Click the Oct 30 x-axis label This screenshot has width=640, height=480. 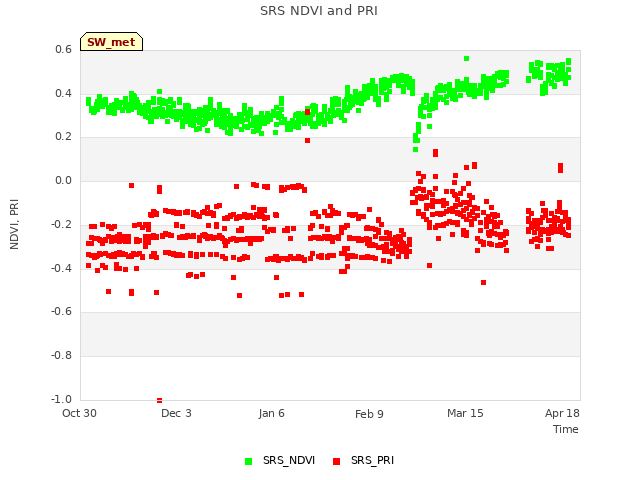tap(79, 413)
